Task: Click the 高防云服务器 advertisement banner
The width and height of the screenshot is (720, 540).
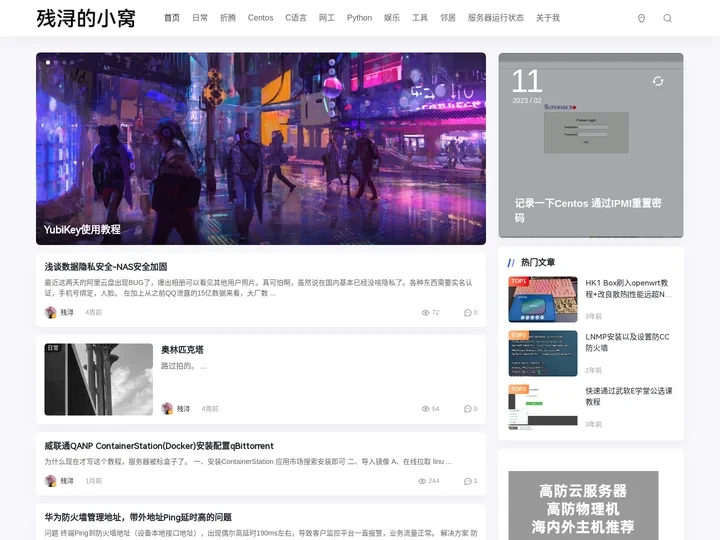Action: 583,506
